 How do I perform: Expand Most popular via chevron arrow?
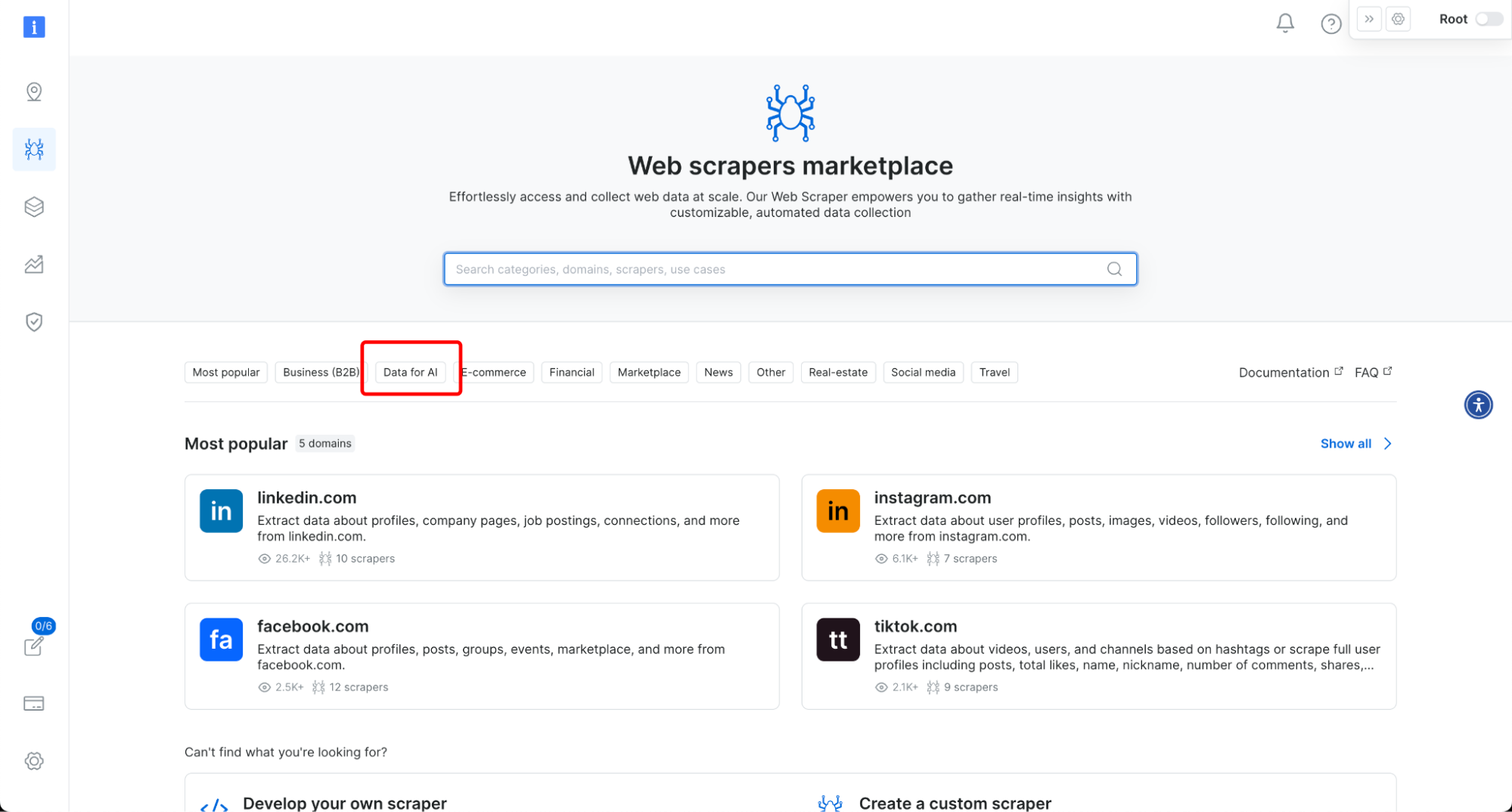point(1387,444)
